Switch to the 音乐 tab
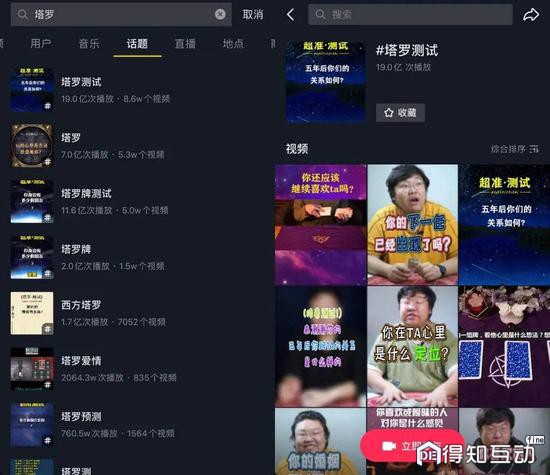 89,44
